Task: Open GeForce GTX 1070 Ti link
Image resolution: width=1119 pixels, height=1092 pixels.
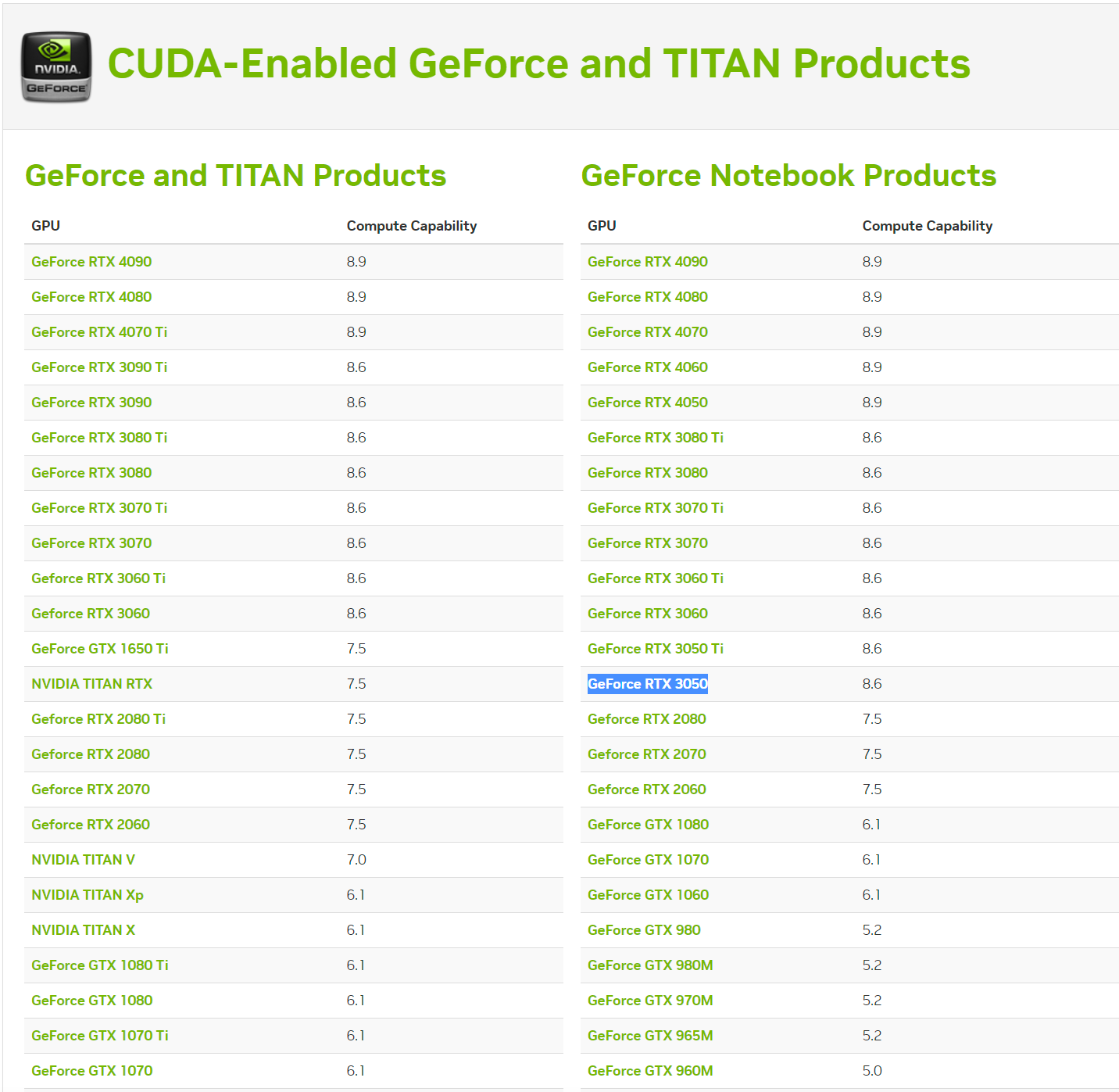Action: [100, 1036]
